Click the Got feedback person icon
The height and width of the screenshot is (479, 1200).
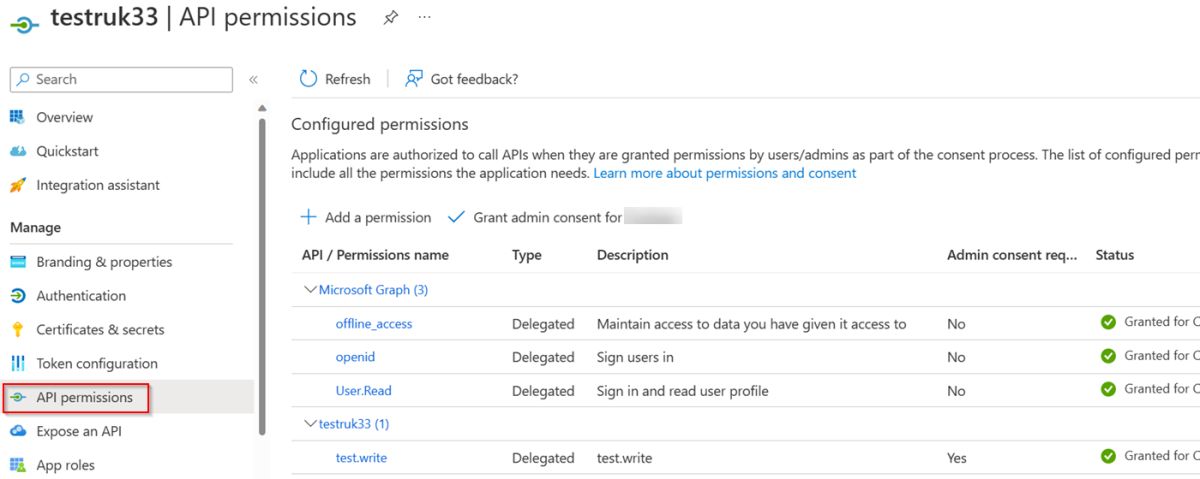point(414,79)
